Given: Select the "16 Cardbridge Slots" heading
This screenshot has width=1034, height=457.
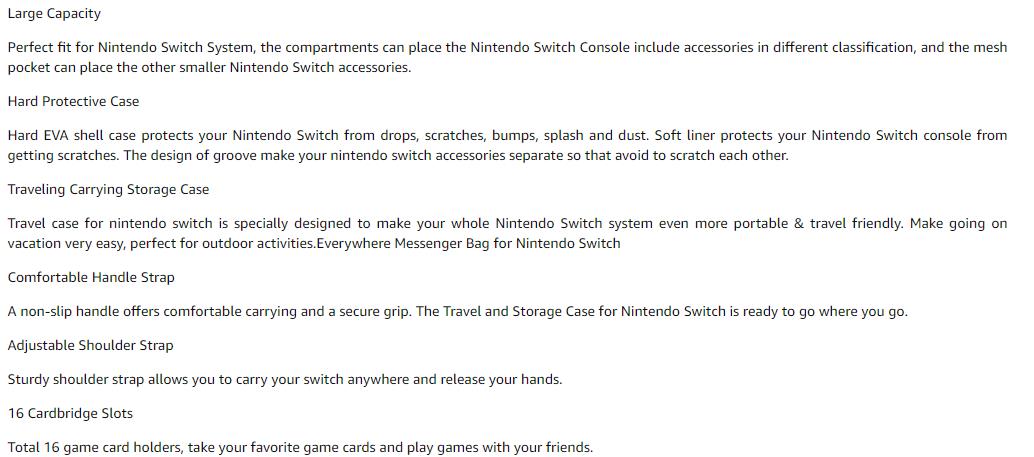Looking at the screenshot, I should click(70, 413).
